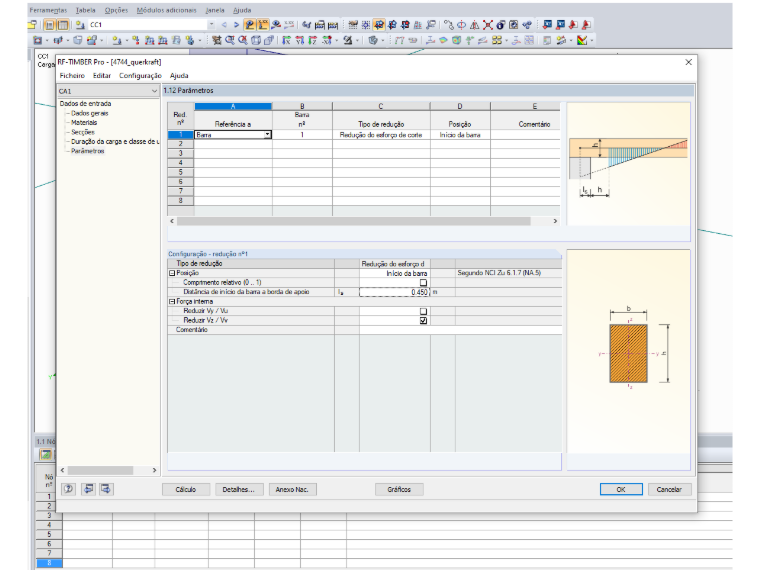Click the help question mark icon at bottom left

coord(69,489)
